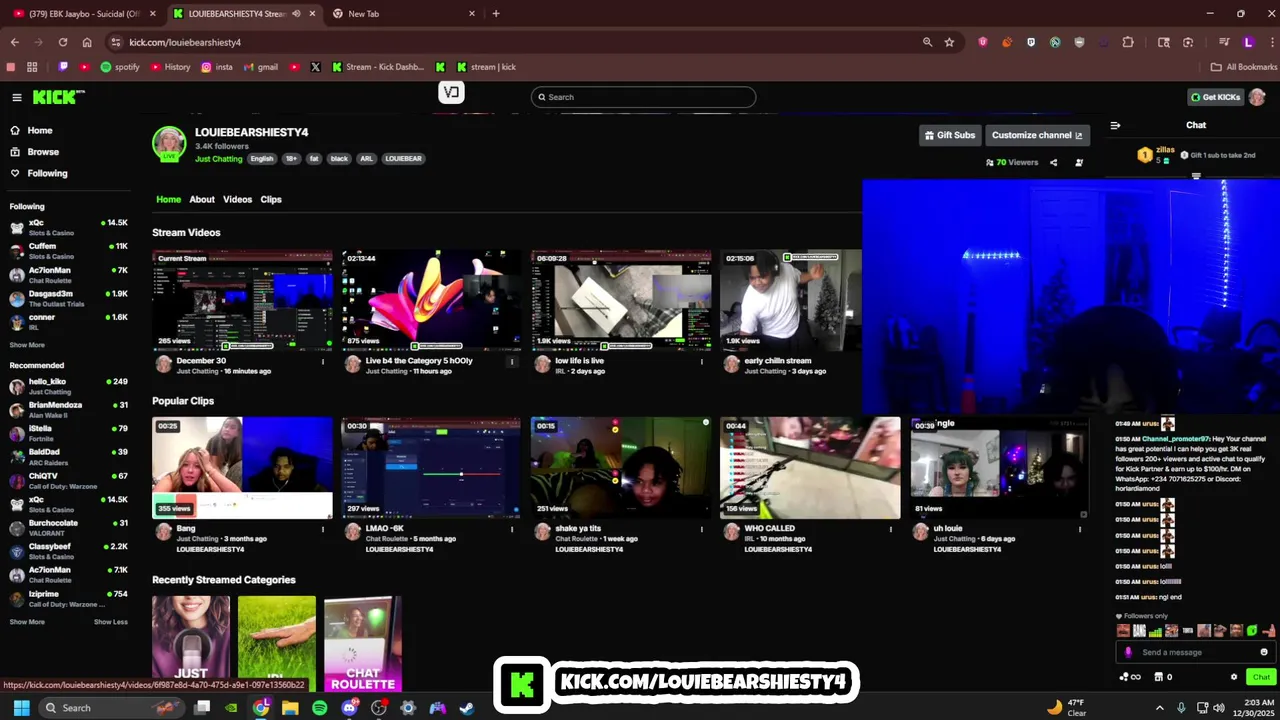
Task: Open OBS Studio from the taskbar
Action: tap(379, 708)
